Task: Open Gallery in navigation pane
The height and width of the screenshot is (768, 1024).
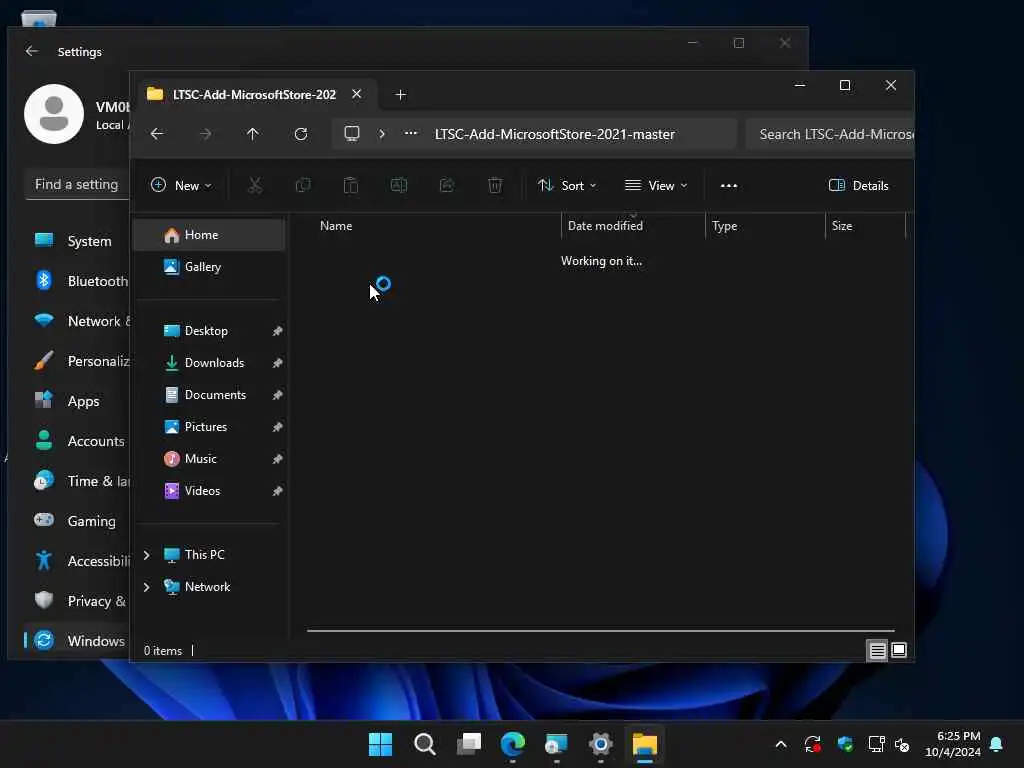Action: coord(209,267)
